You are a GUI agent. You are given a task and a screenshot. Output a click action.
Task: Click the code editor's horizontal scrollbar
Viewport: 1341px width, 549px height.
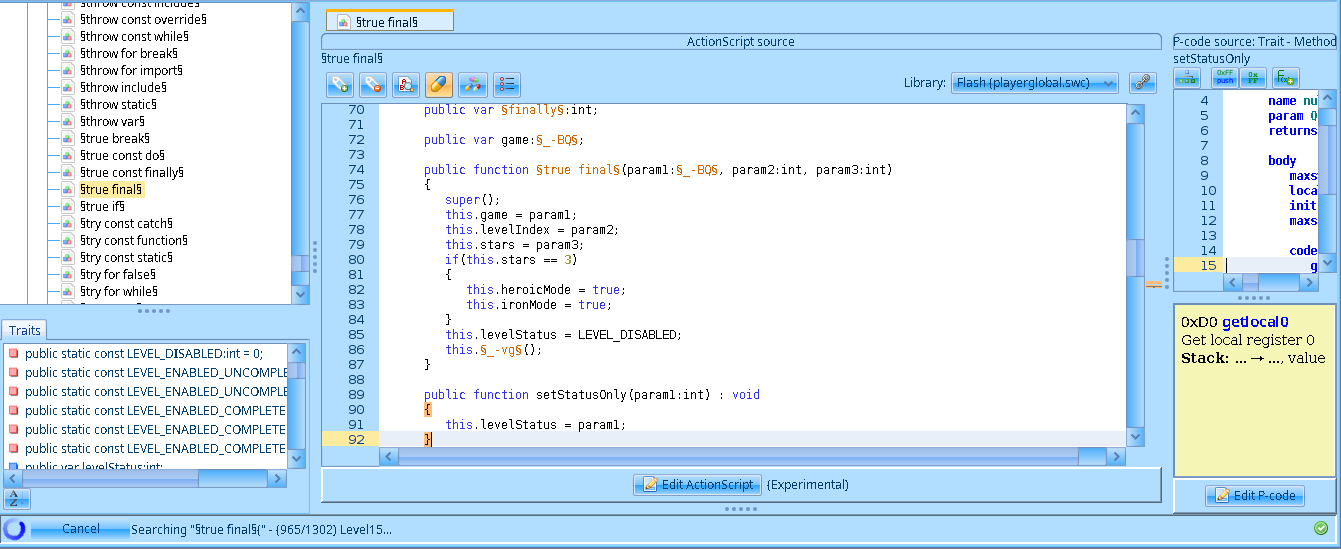(738, 457)
